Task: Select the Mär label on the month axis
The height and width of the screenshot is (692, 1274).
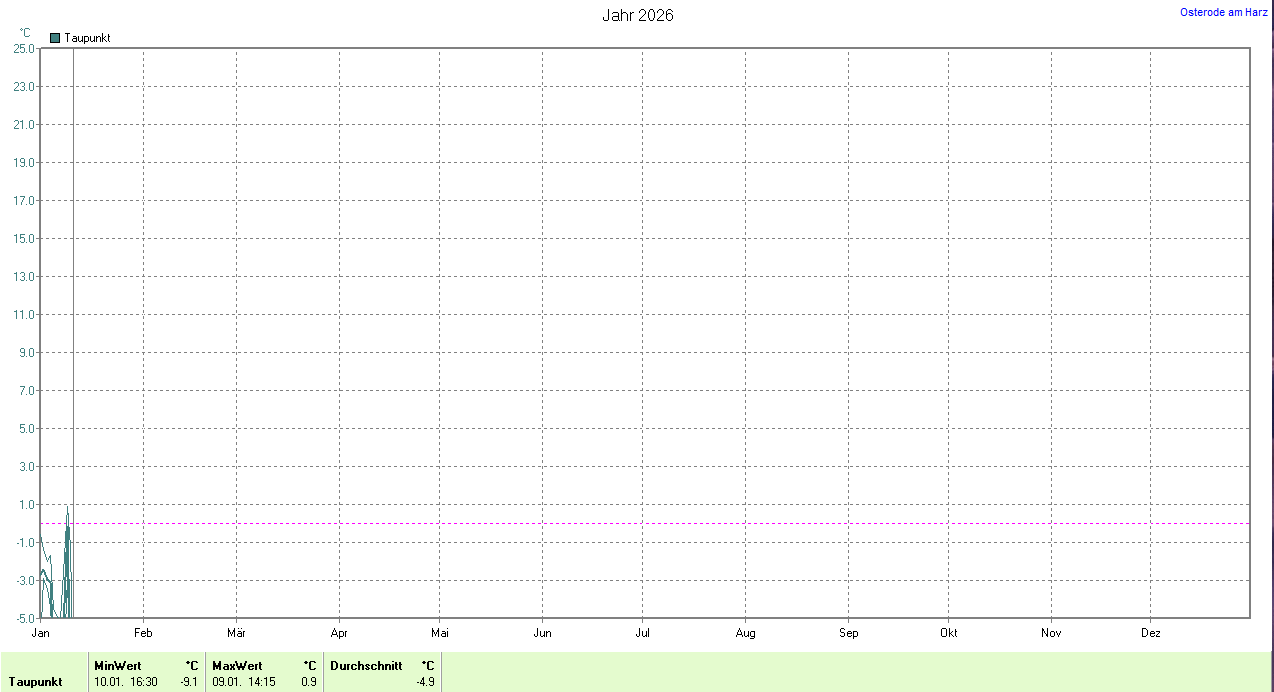Action: tap(236, 633)
